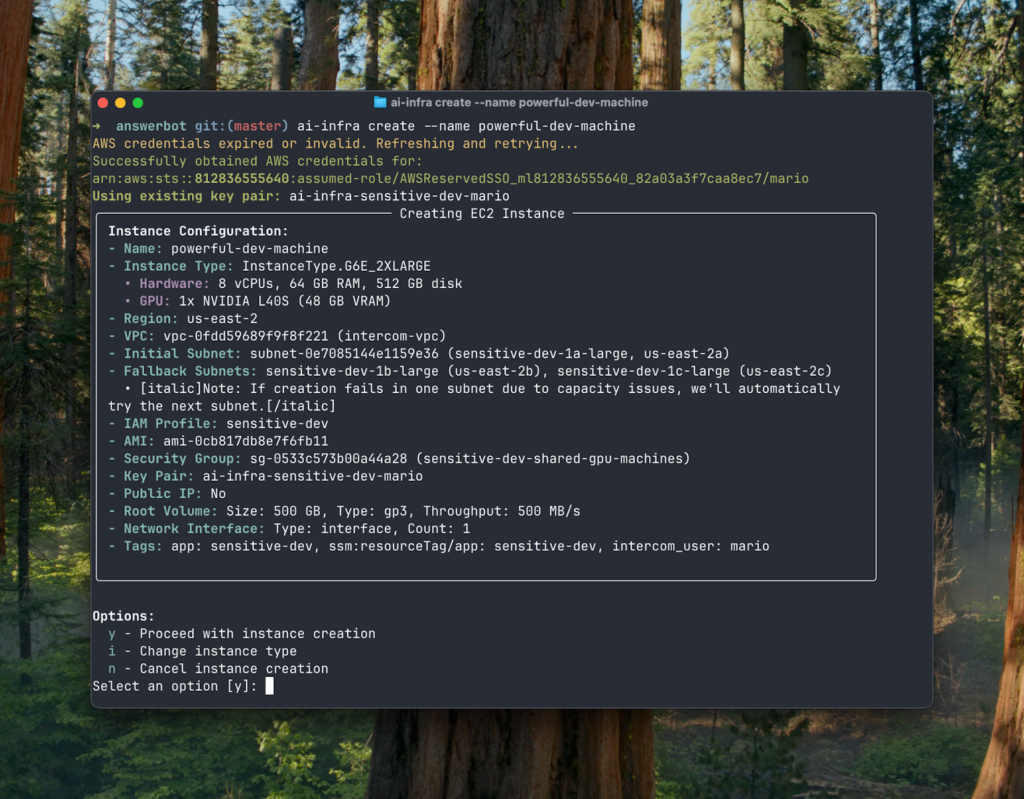Click the Name value 'powerful-dev-machine'
The width and height of the screenshot is (1024, 799).
pos(249,249)
